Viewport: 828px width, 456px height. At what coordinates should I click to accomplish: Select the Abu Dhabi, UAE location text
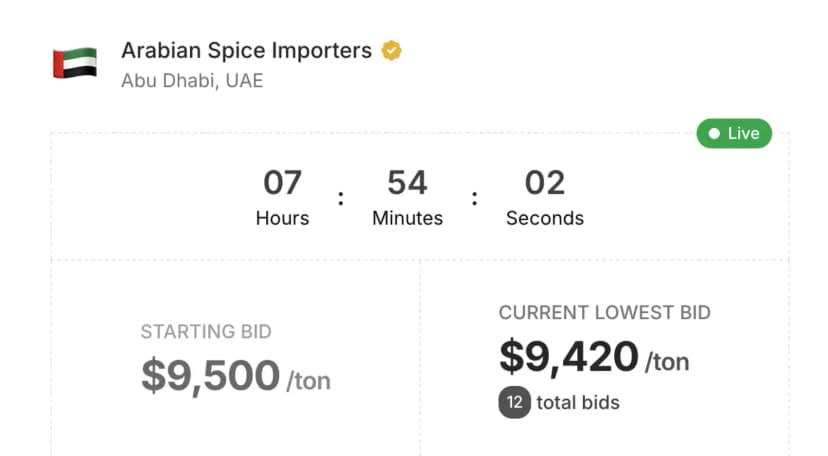(192, 81)
